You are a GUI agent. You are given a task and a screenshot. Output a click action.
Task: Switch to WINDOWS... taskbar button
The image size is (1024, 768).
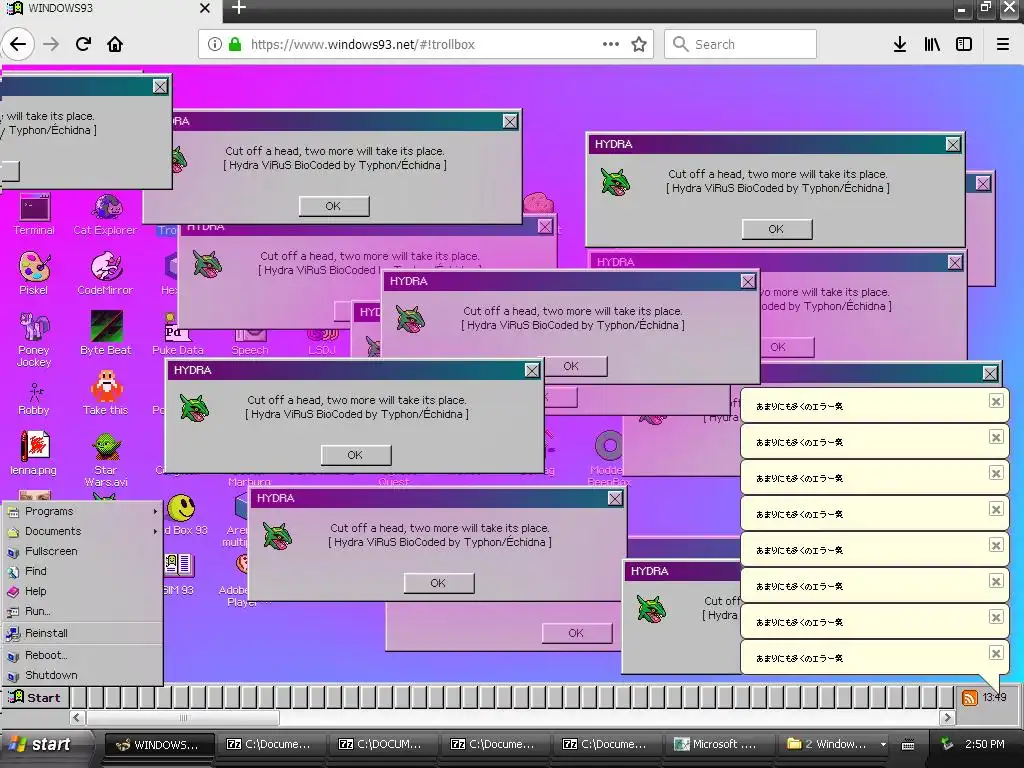point(160,744)
